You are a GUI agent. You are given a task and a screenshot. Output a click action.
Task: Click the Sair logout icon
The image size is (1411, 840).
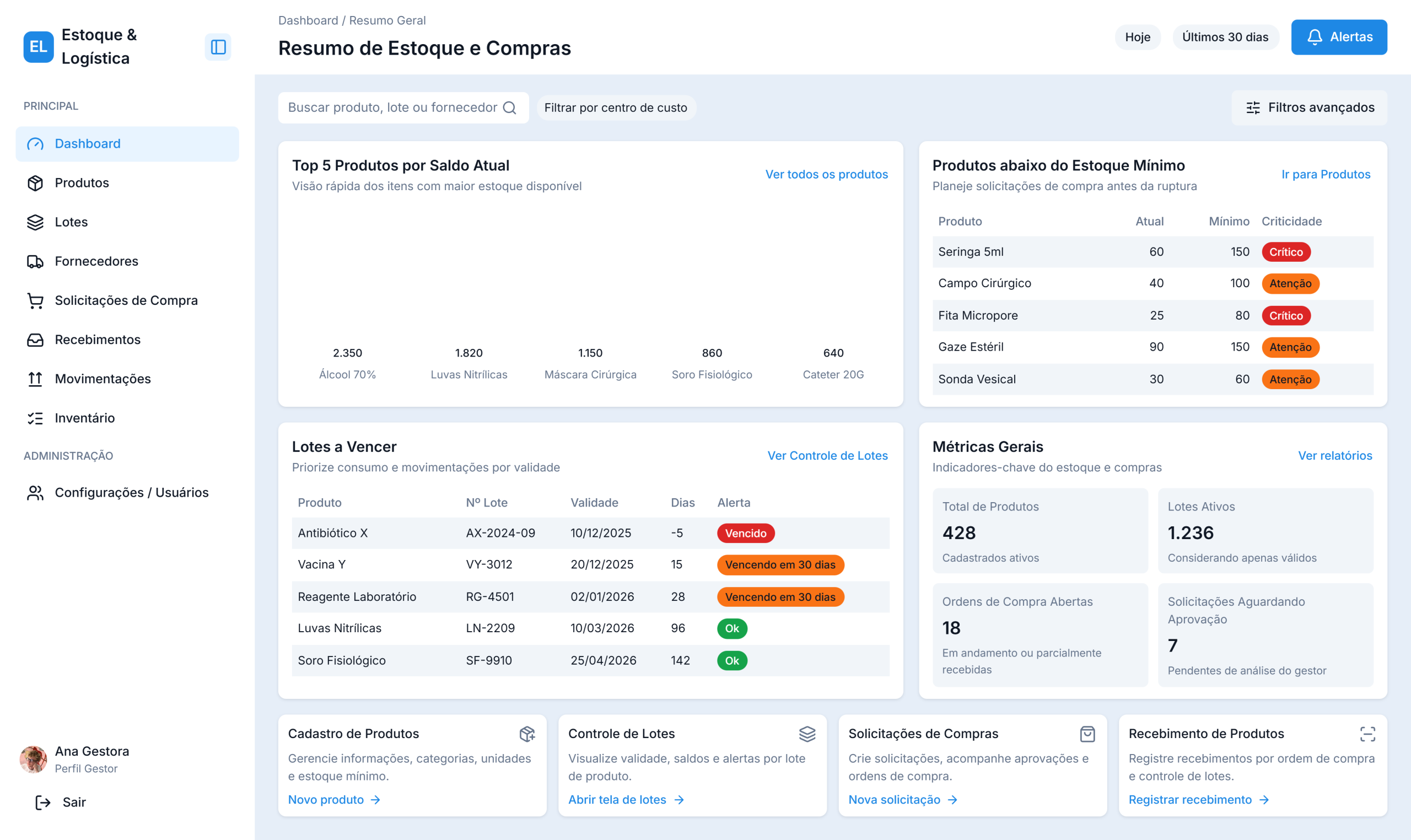click(x=43, y=802)
